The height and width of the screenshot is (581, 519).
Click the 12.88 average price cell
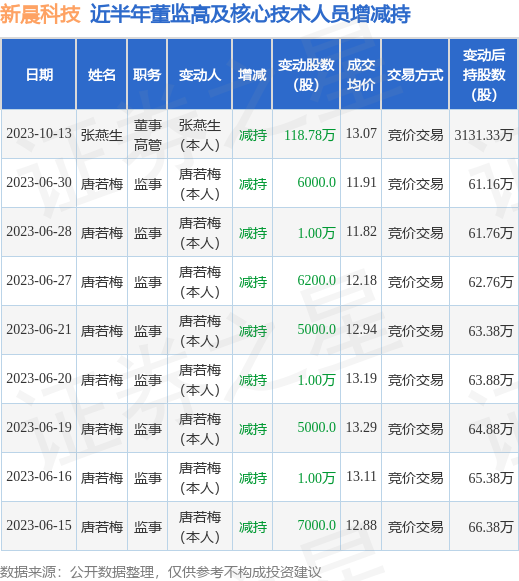point(361,525)
